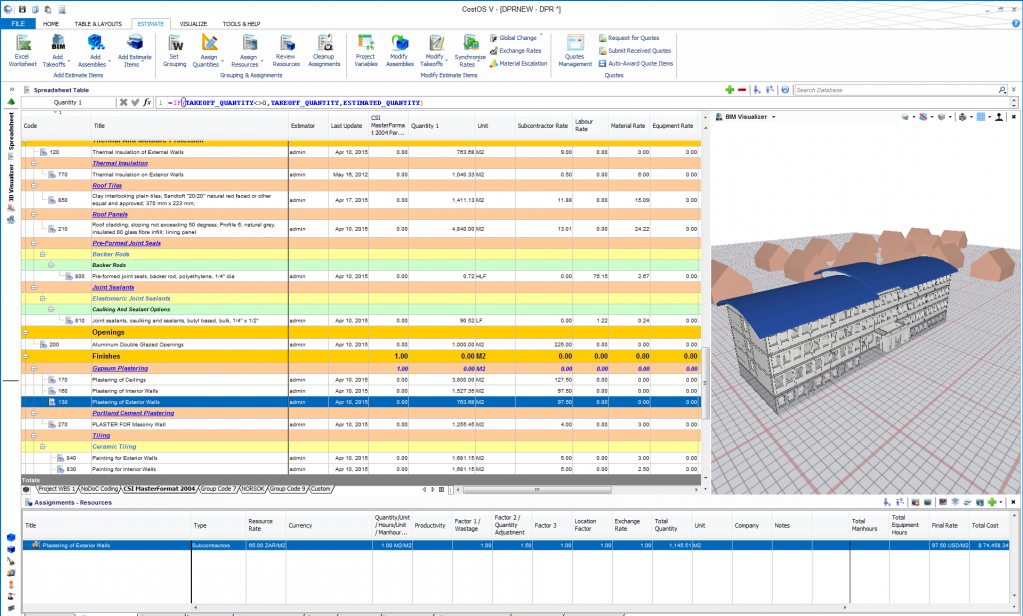Select Painting for Interior Walls row
This screenshot has height=616, width=1023.
tap(361, 469)
